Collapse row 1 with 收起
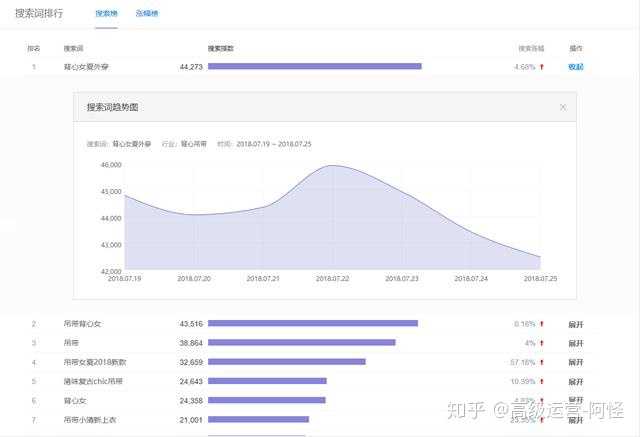 575,67
